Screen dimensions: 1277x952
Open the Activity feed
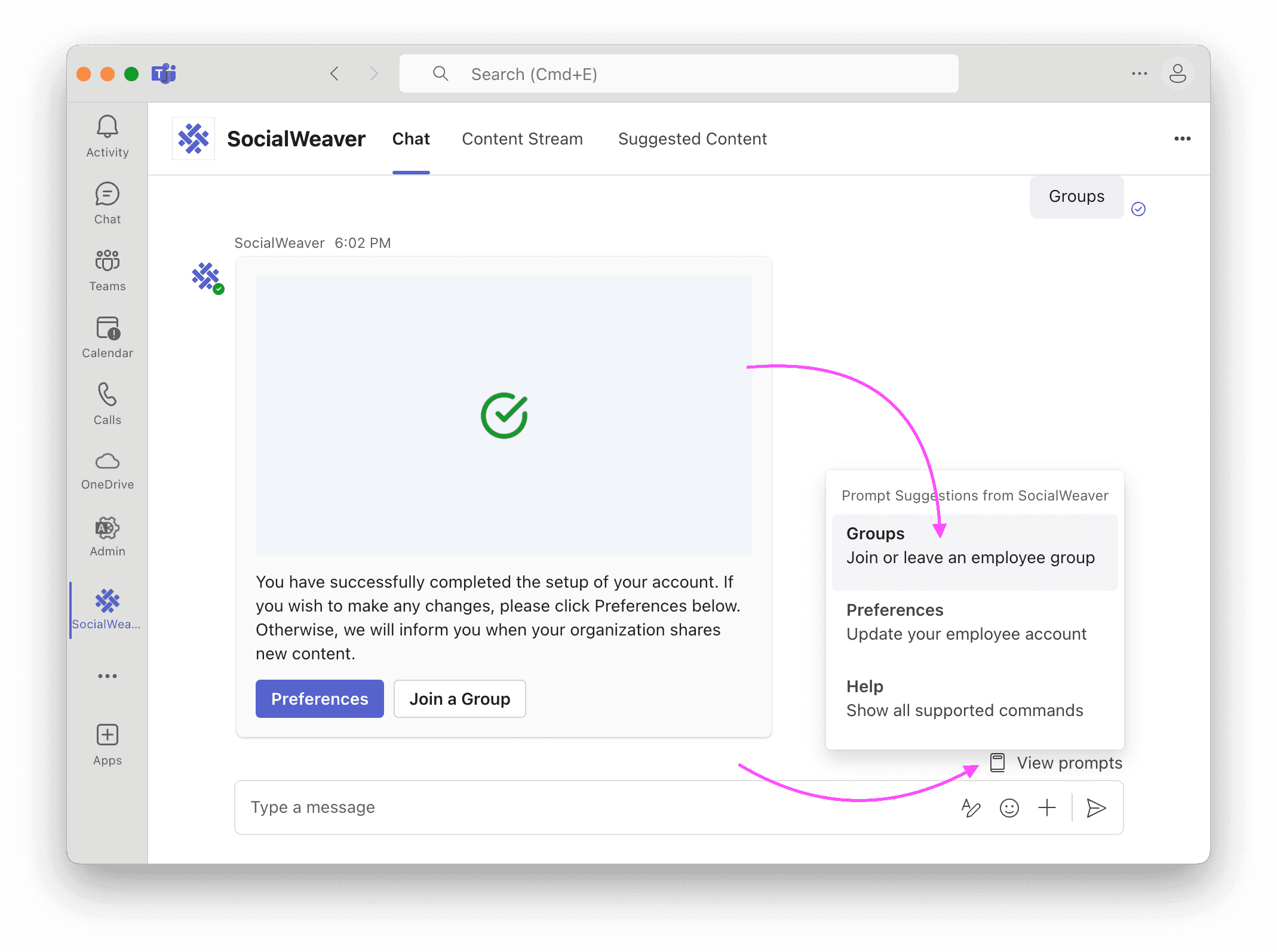click(x=108, y=136)
